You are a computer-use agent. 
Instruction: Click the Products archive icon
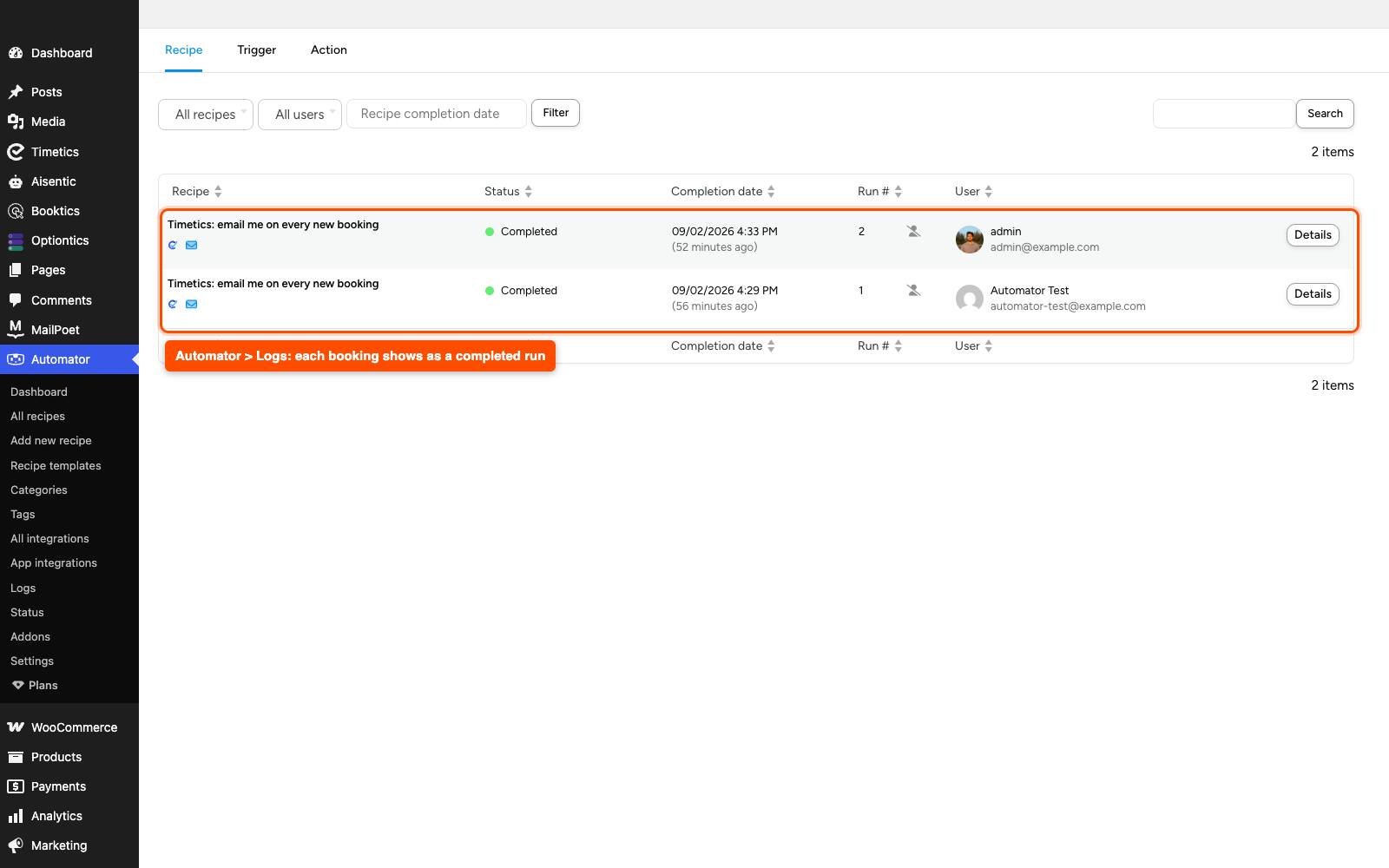16,757
